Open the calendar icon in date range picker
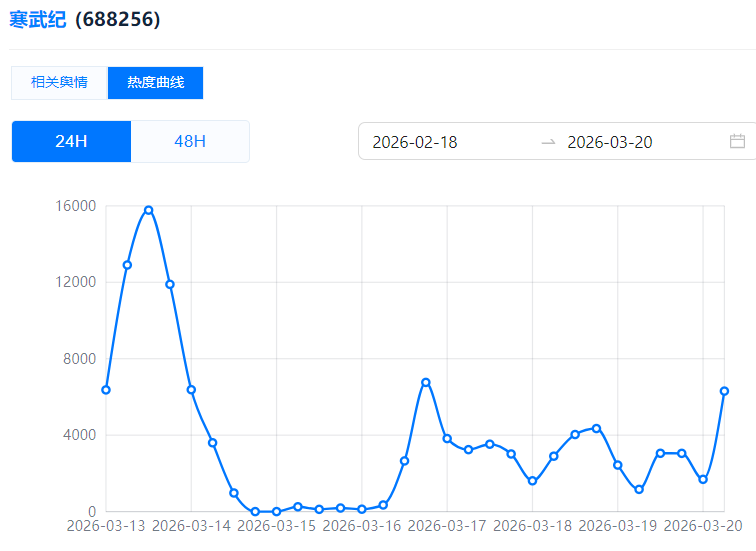 [x=737, y=141]
